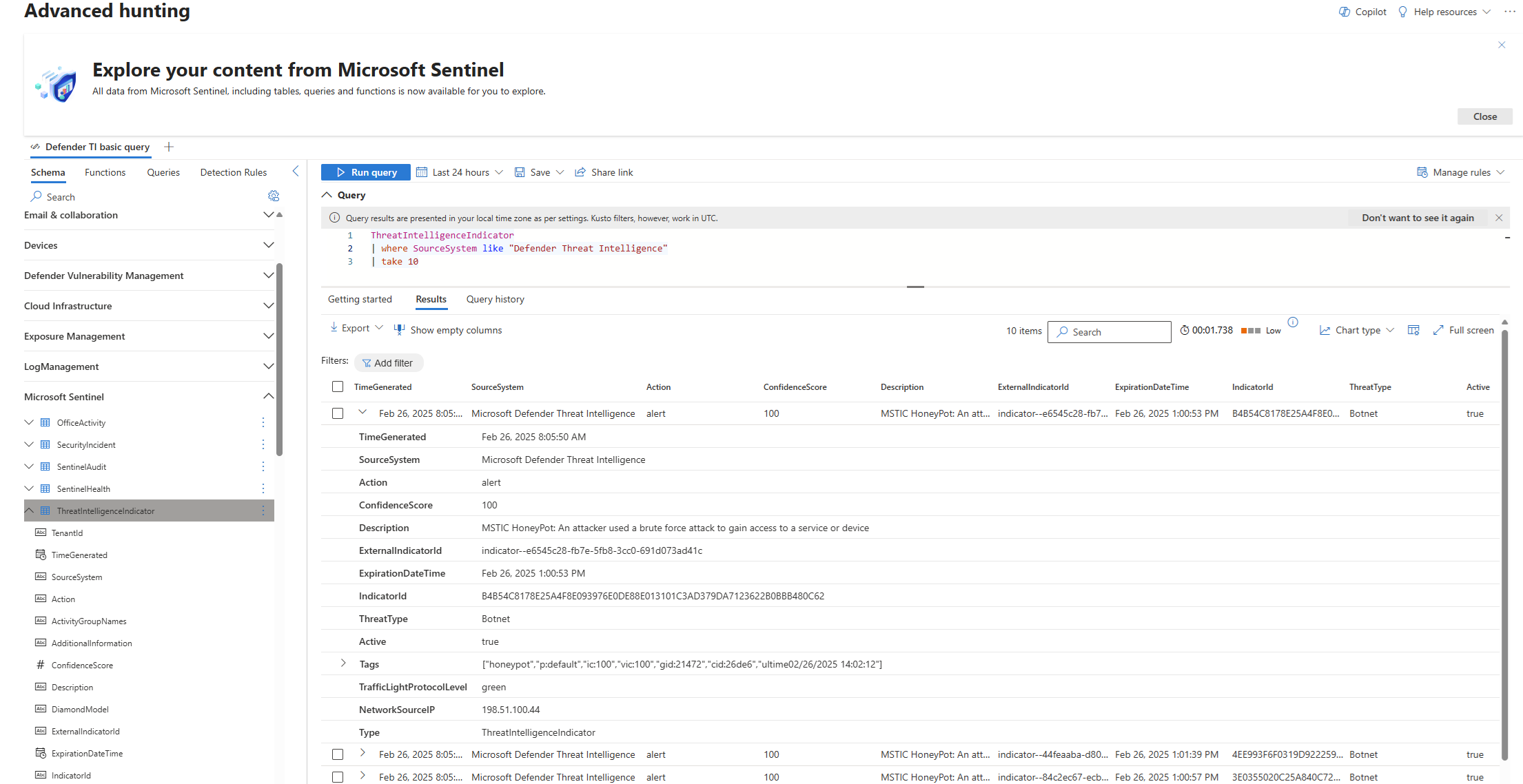
Task: Open schema settings gear icon
Action: 274,196
